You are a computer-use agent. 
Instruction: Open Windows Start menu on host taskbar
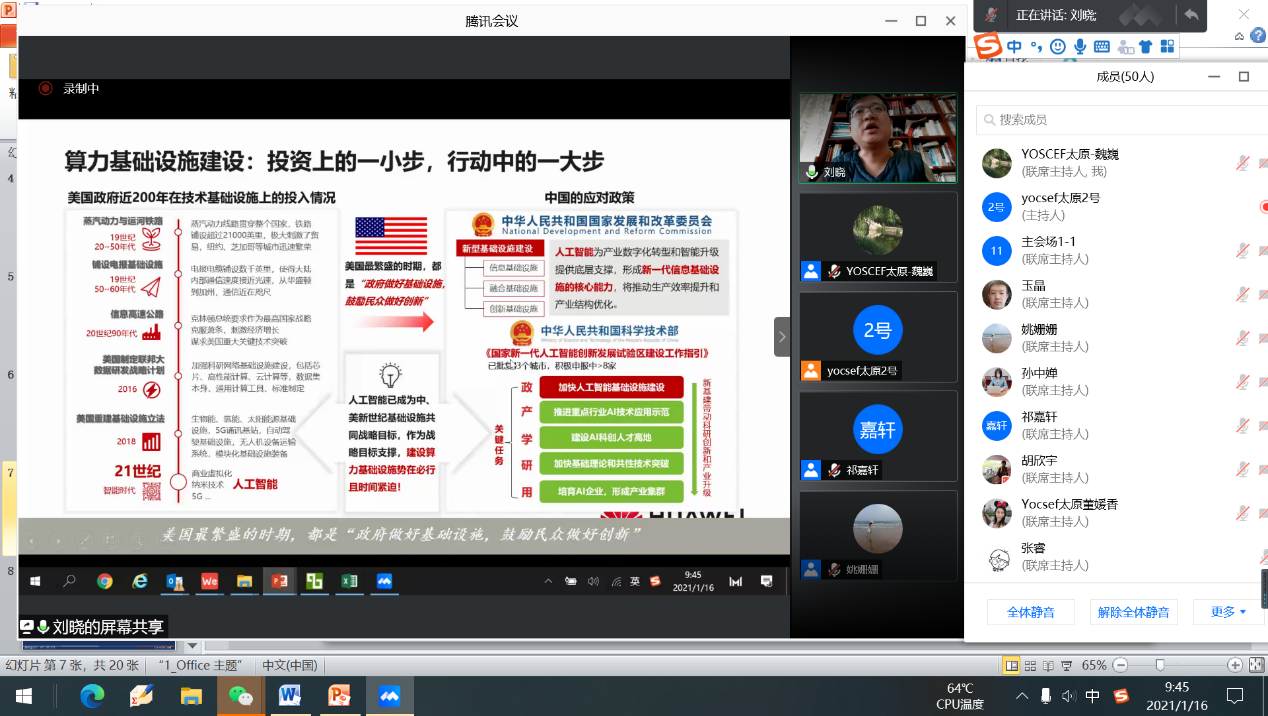pos(23,695)
